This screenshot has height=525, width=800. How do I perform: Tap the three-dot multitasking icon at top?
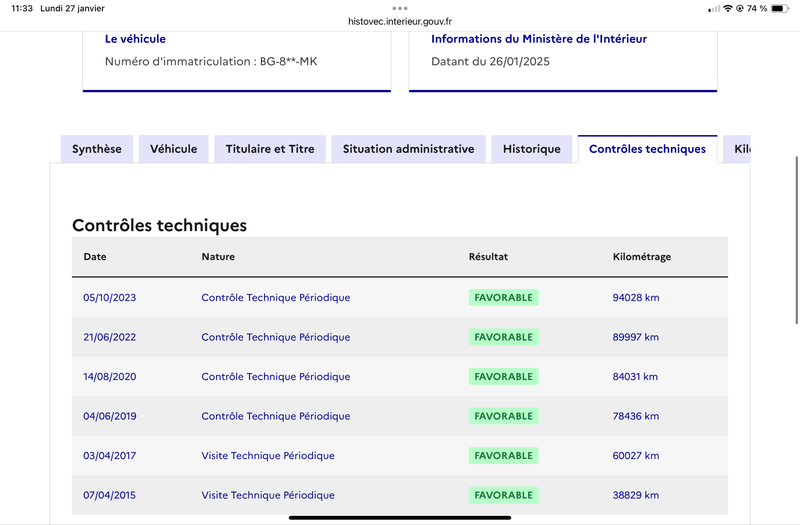coord(400,8)
